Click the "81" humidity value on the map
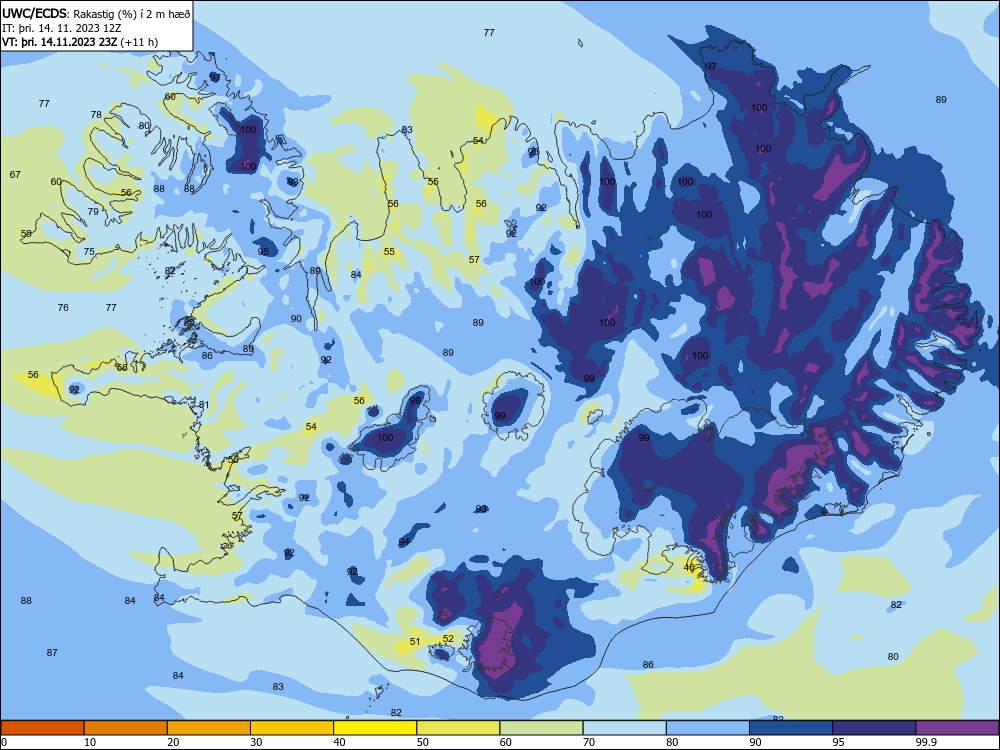The image size is (1000, 750). coord(204,404)
